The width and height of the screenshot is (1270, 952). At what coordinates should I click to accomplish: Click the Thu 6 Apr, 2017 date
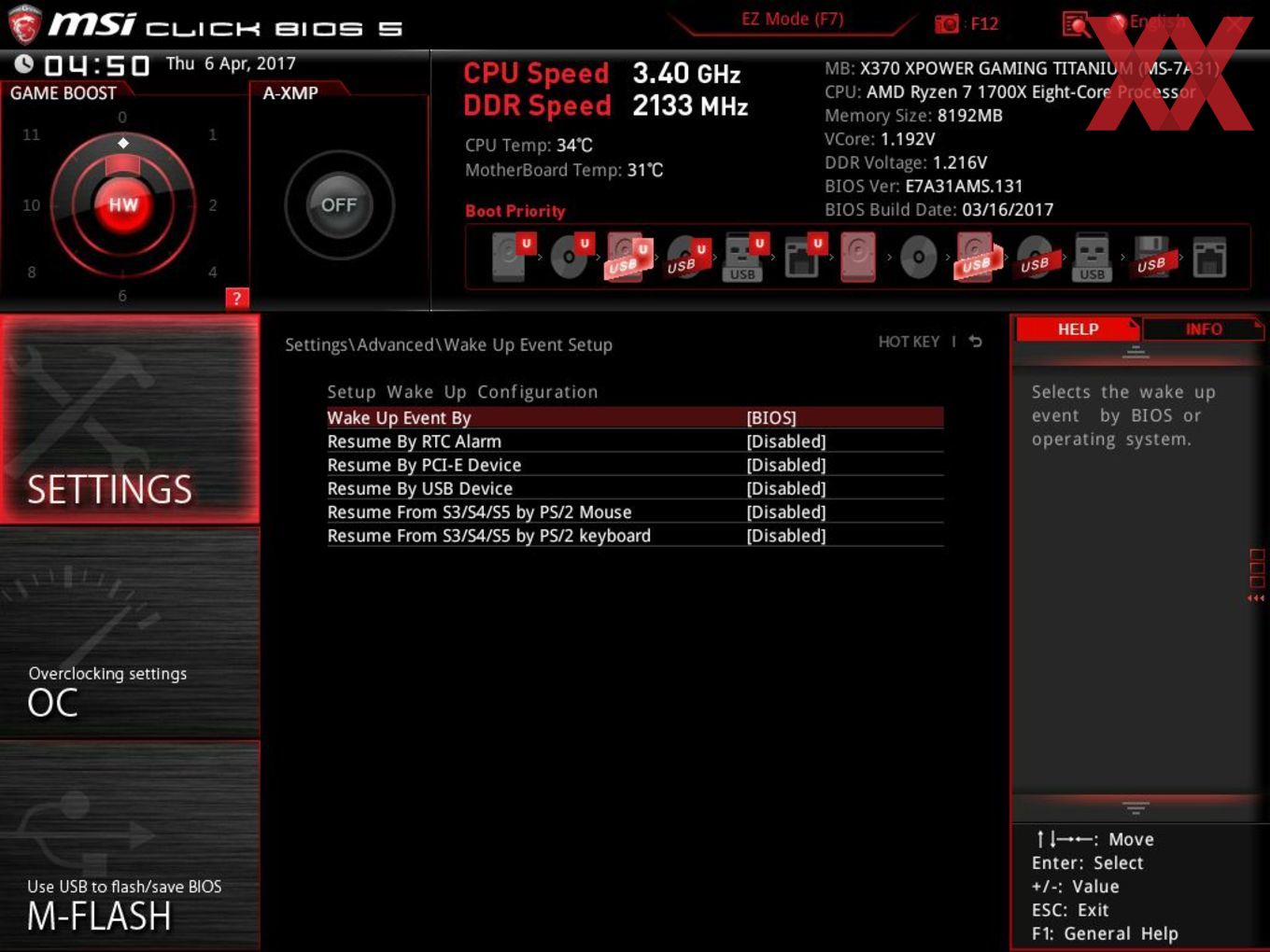(x=231, y=63)
